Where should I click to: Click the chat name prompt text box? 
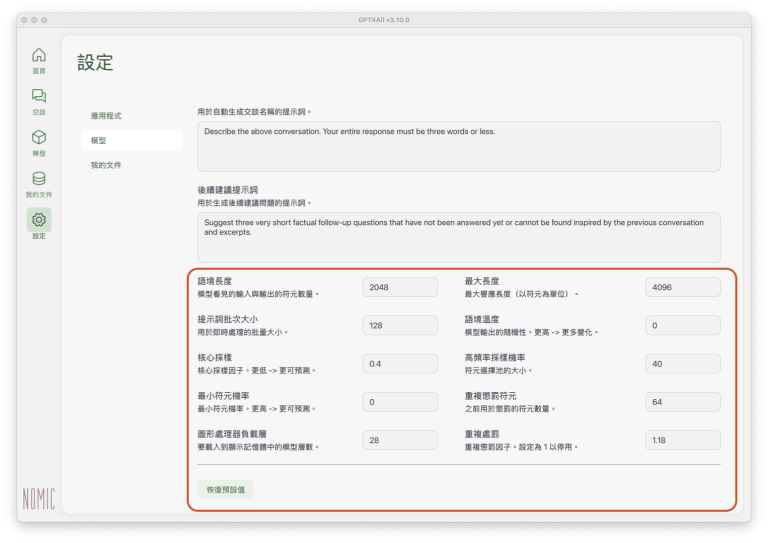458,146
